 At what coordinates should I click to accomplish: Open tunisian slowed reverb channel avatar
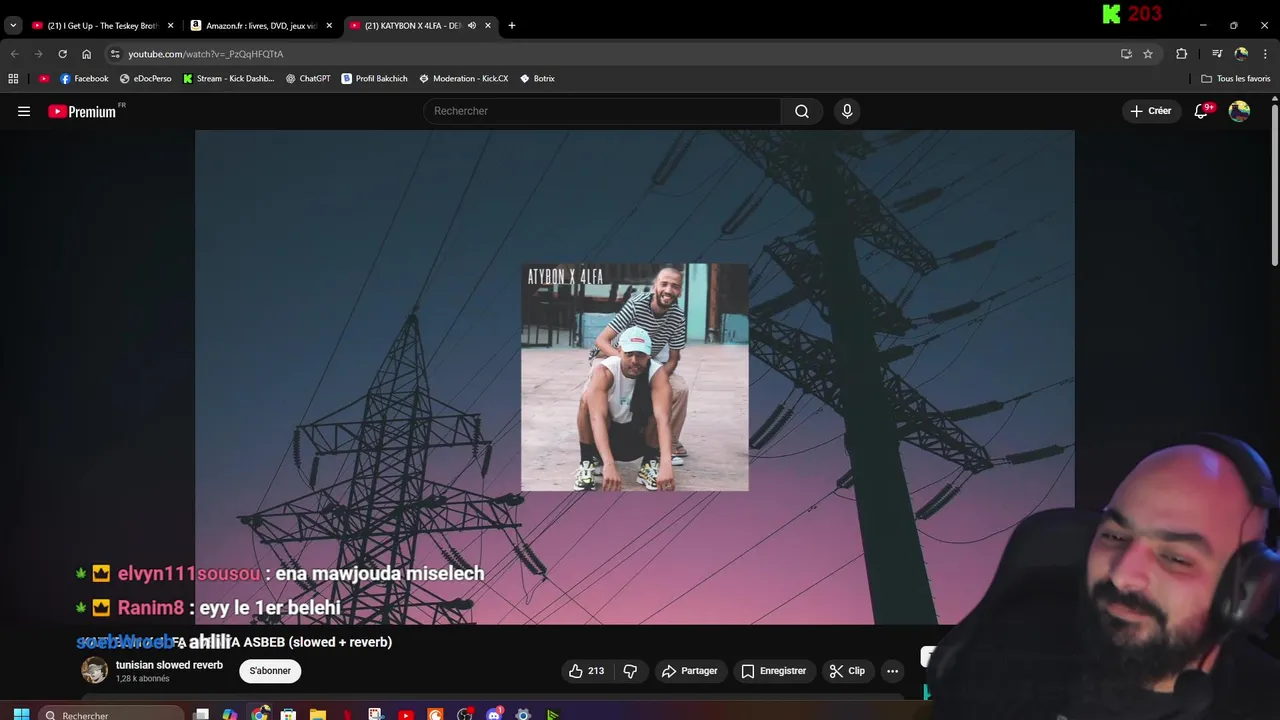click(94, 670)
